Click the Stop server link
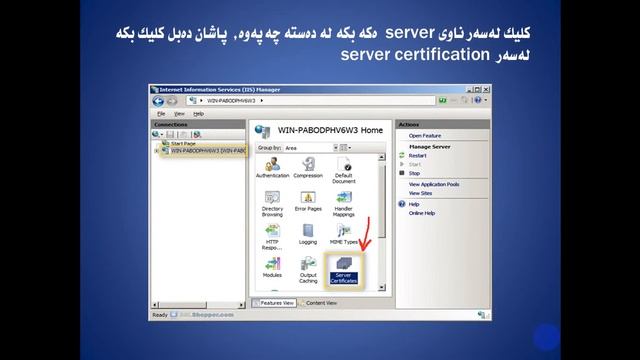This screenshot has width=640, height=360. [414, 173]
